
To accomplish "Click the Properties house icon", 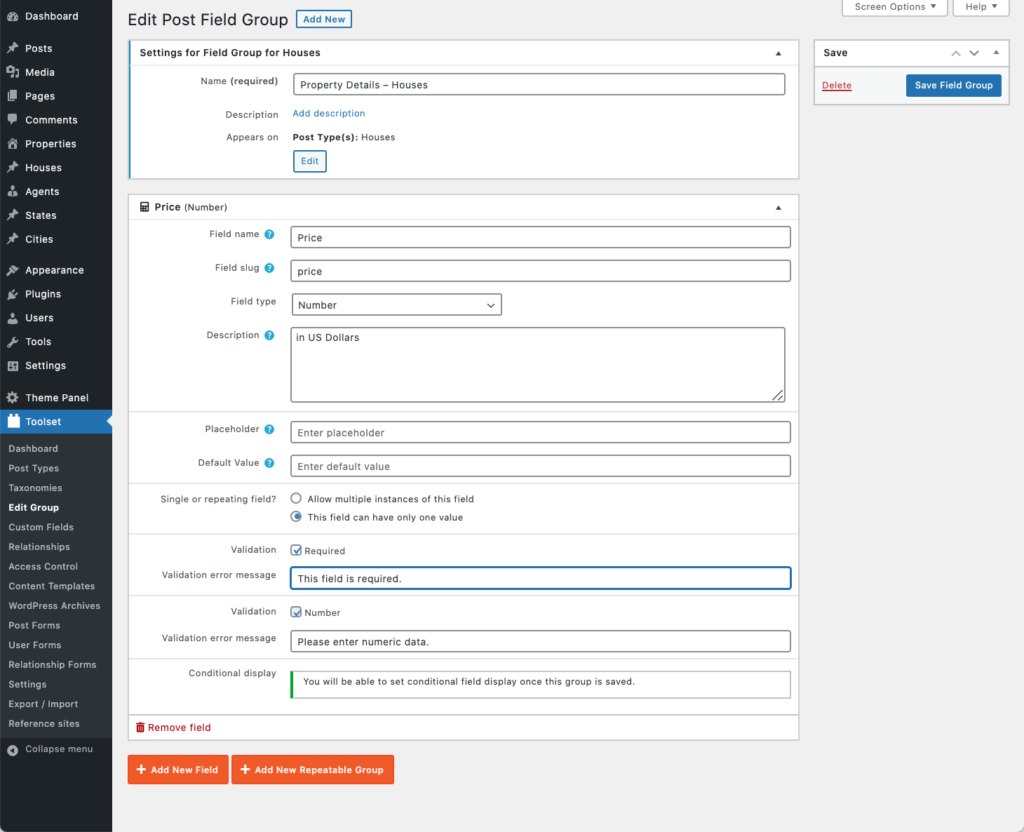I will pos(12,144).
